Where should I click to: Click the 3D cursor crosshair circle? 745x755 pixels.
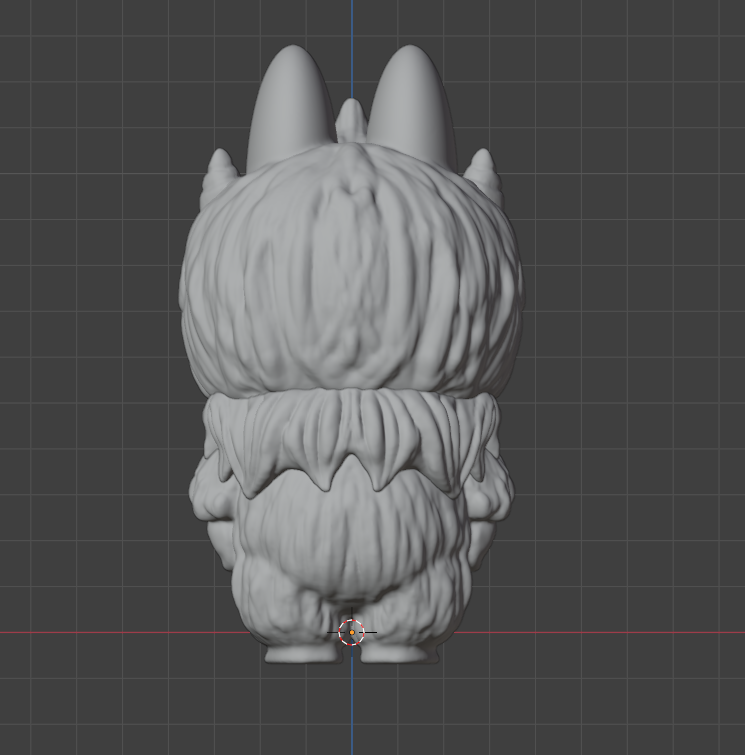[352, 632]
